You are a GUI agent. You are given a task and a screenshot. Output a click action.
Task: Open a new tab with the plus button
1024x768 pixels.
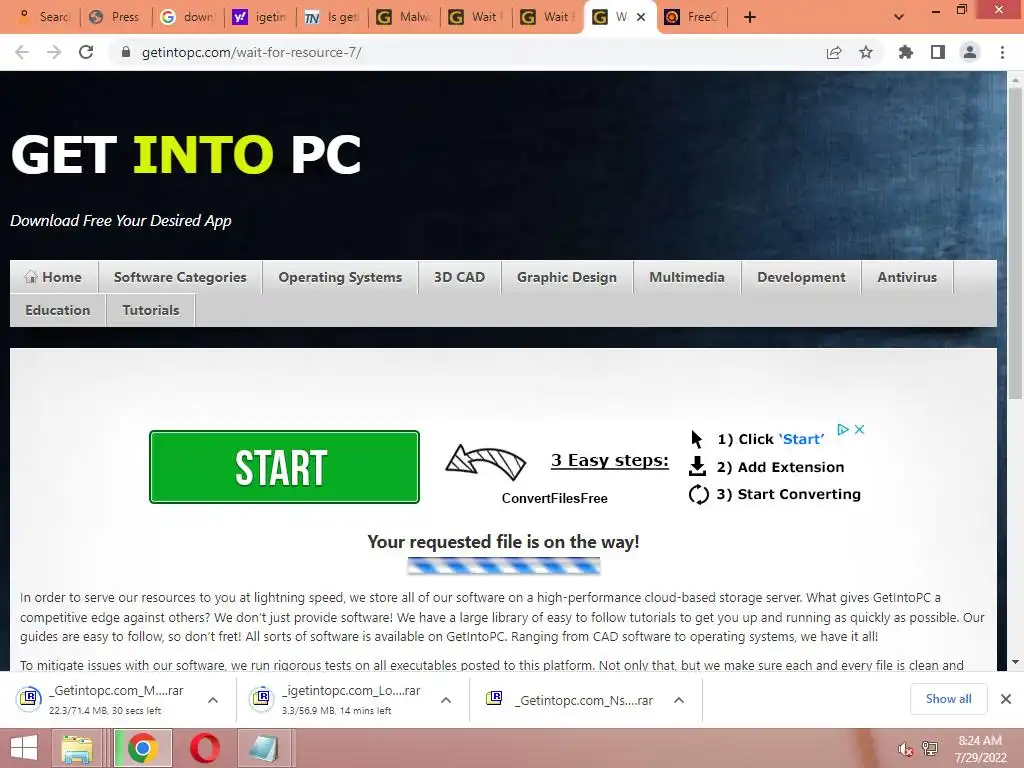[x=750, y=17]
